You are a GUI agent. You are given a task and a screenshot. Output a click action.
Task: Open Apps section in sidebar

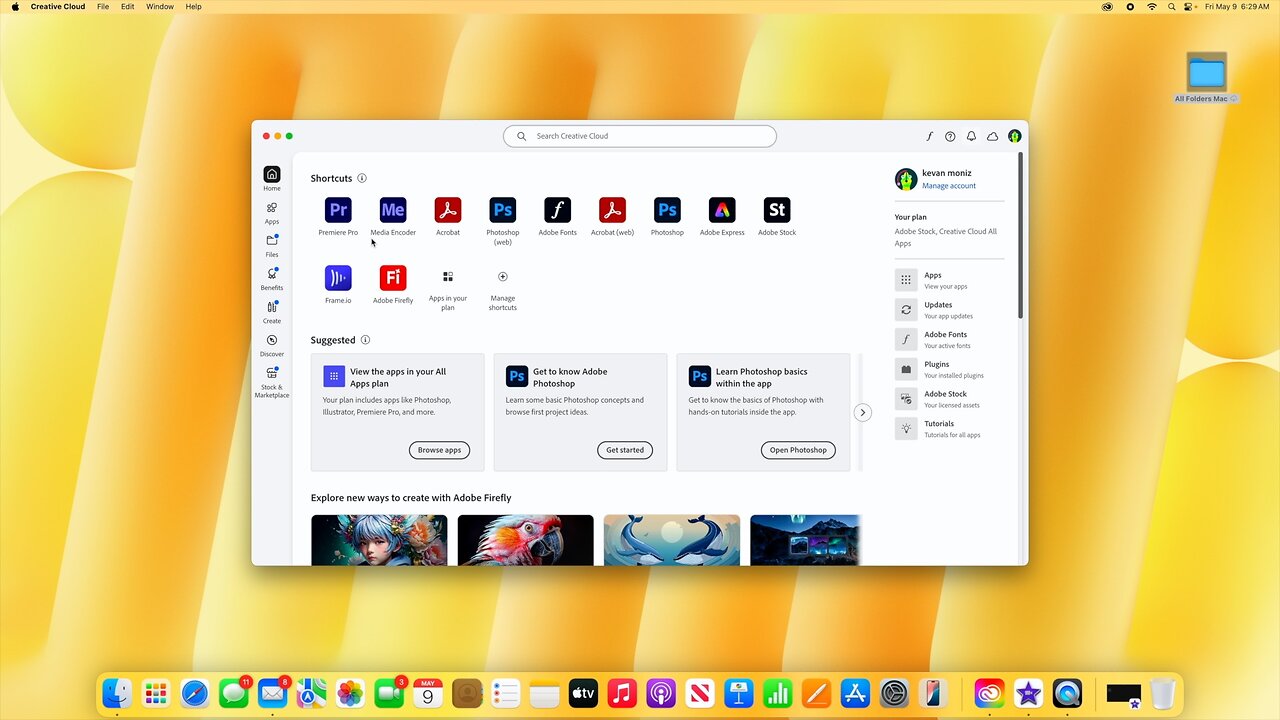(272, 212)
